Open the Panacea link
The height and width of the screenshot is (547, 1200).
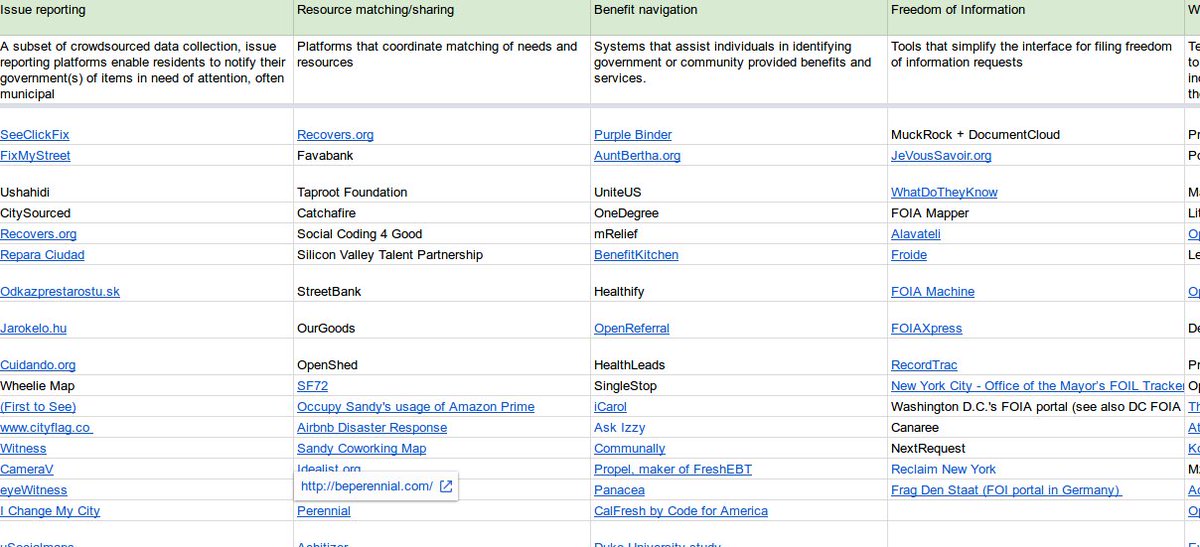[619, 490]
